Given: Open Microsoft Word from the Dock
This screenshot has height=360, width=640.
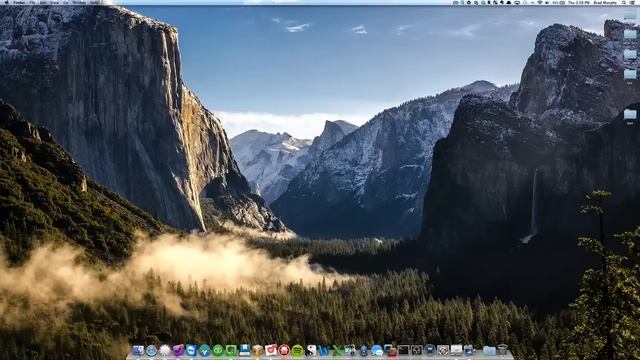Looking at the screenshot, I should (324, 351).
